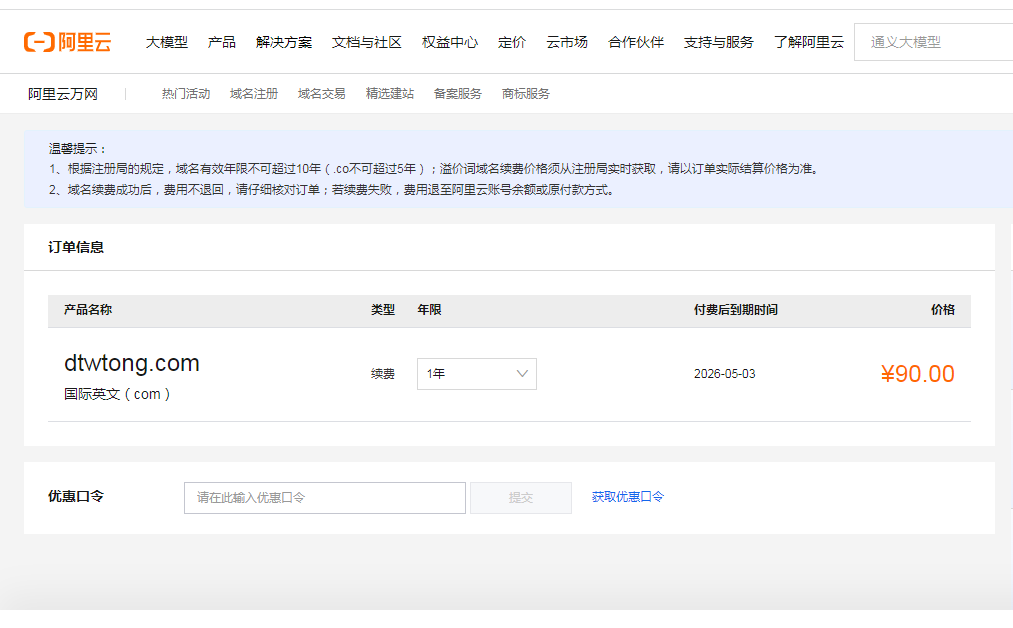Viewport: 1013px width, 628px height.
Task: Open the 产品 menu
Action: click(x=222, y=42)
